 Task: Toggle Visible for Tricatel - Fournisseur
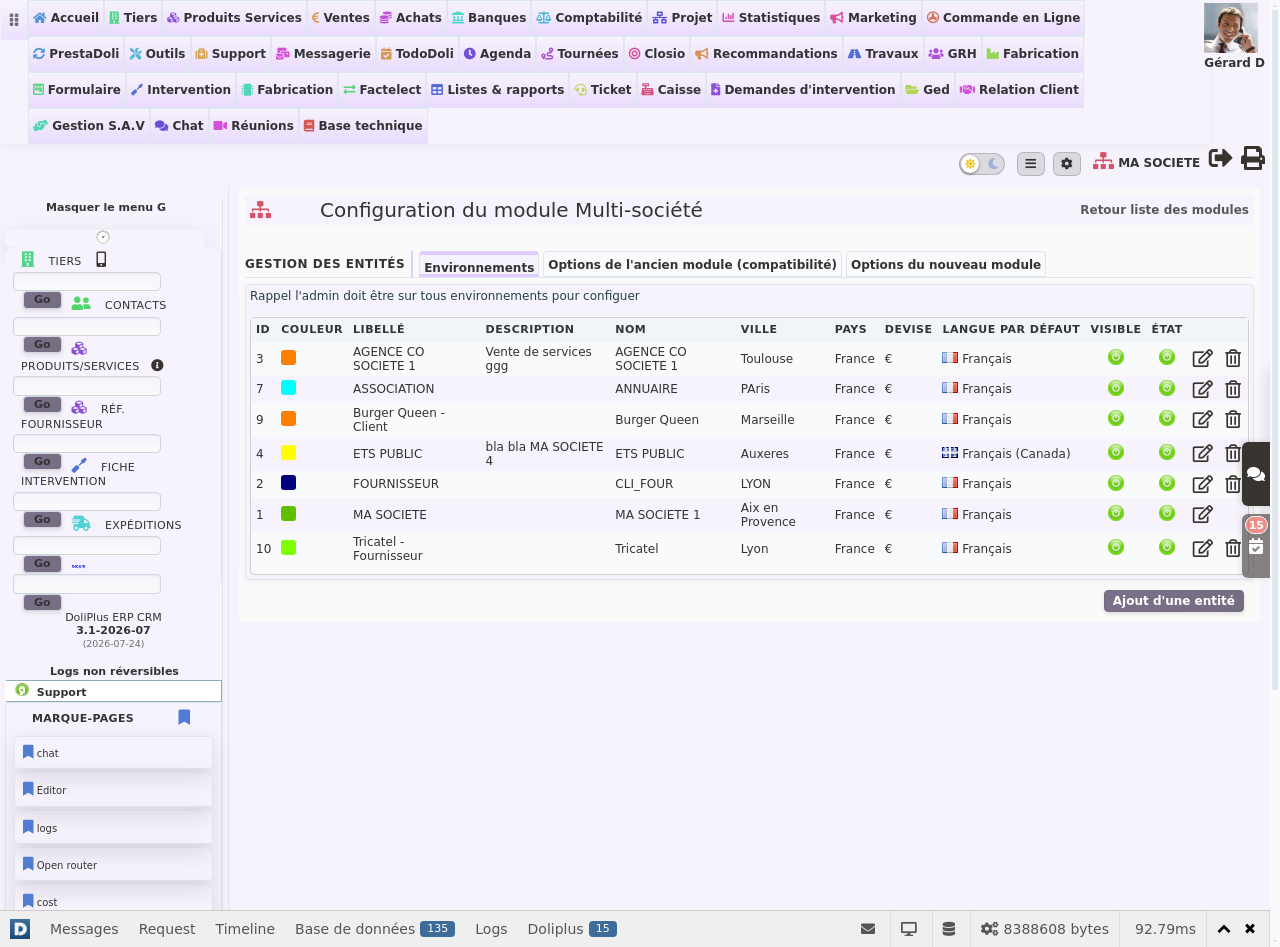pyautogui.click(x=1116, y=547)
